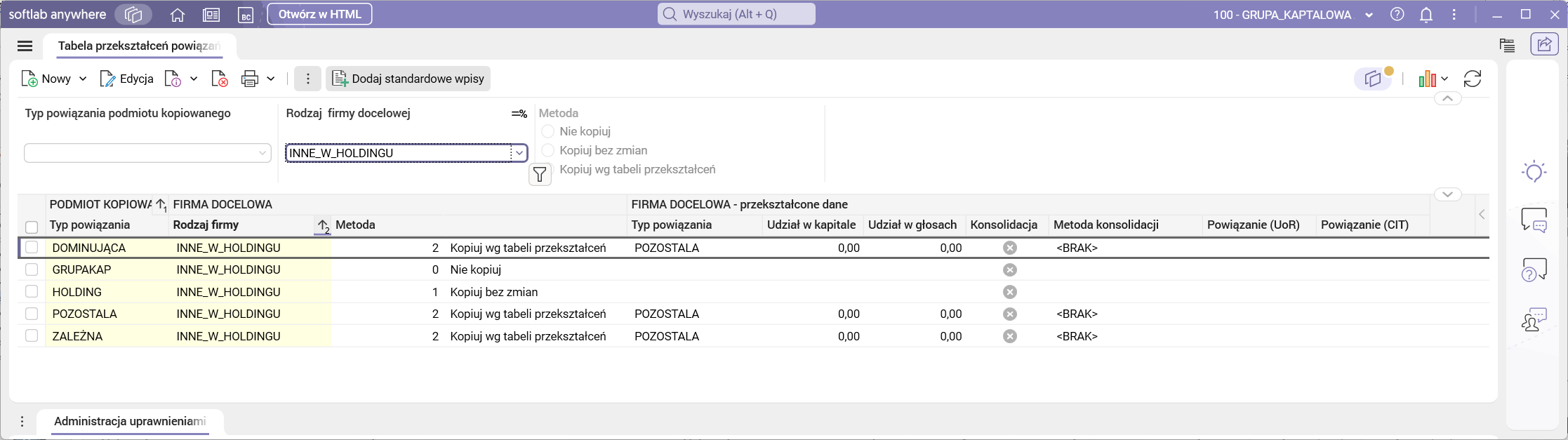This screenshot has height=440, width=1568.
Task: Click the record info document icon
Action: (173, 79)
